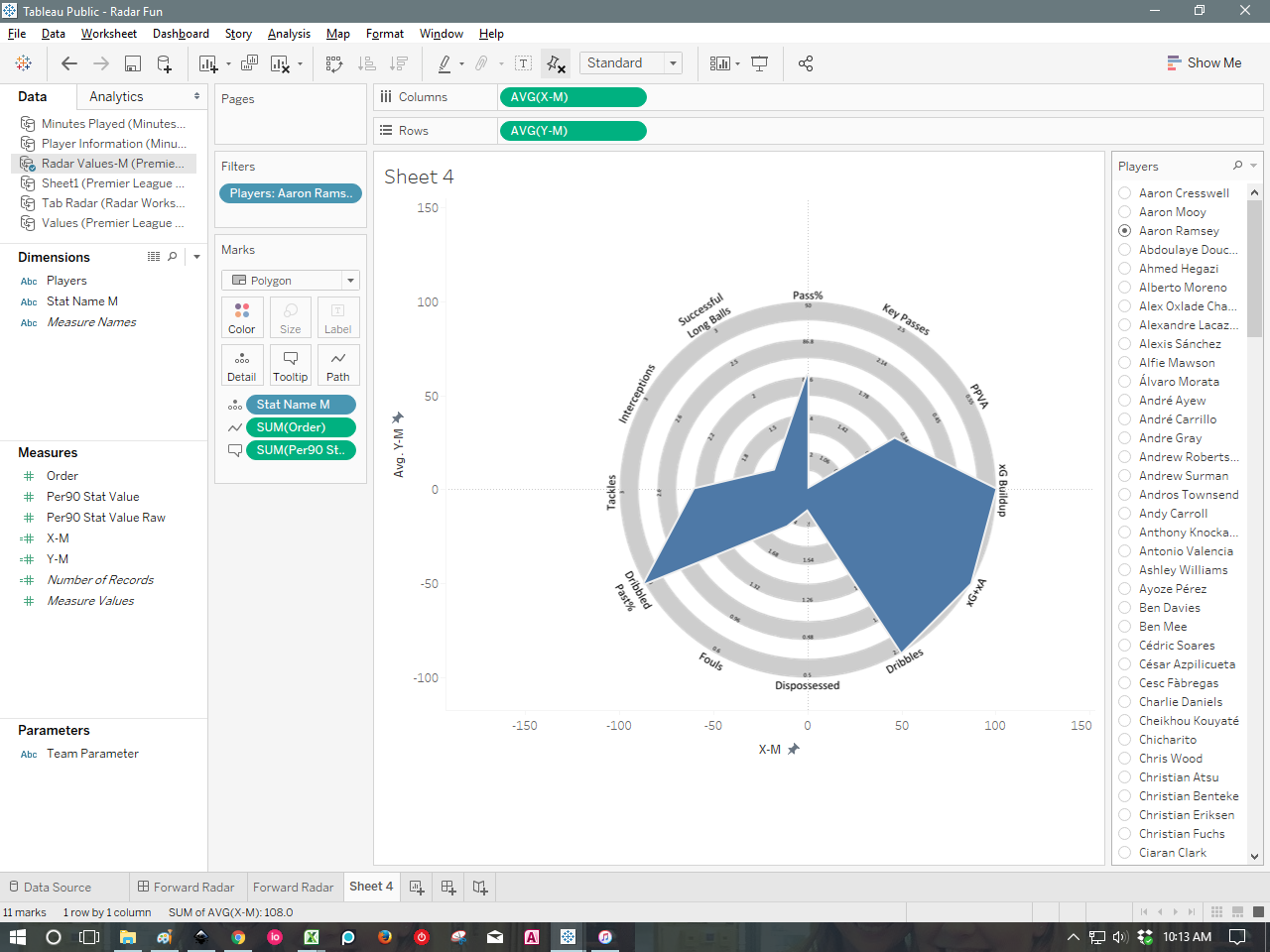This screenshot has height=952, width=1270.
Task: Click the Tooltip button on Marks card
Action: (x=290, y=365)
